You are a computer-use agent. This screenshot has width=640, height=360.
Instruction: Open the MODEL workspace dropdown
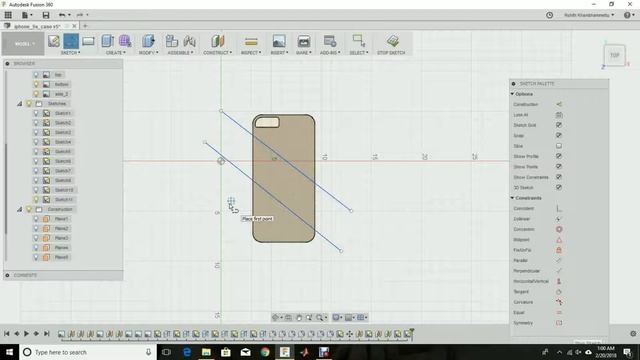coord(23,44)
